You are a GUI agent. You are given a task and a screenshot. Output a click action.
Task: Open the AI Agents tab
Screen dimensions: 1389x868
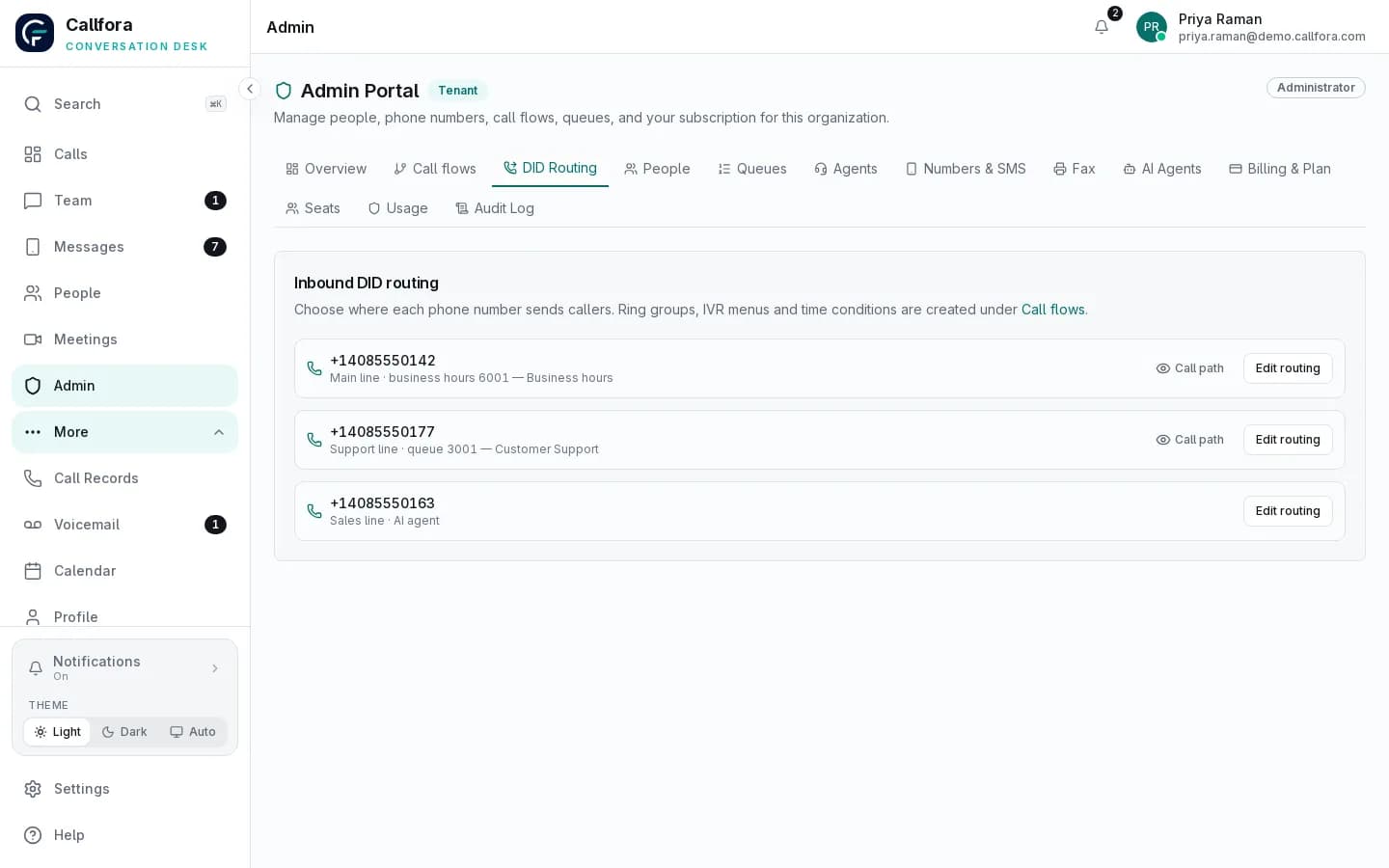pyautogui.click(x=1162, y=169)
